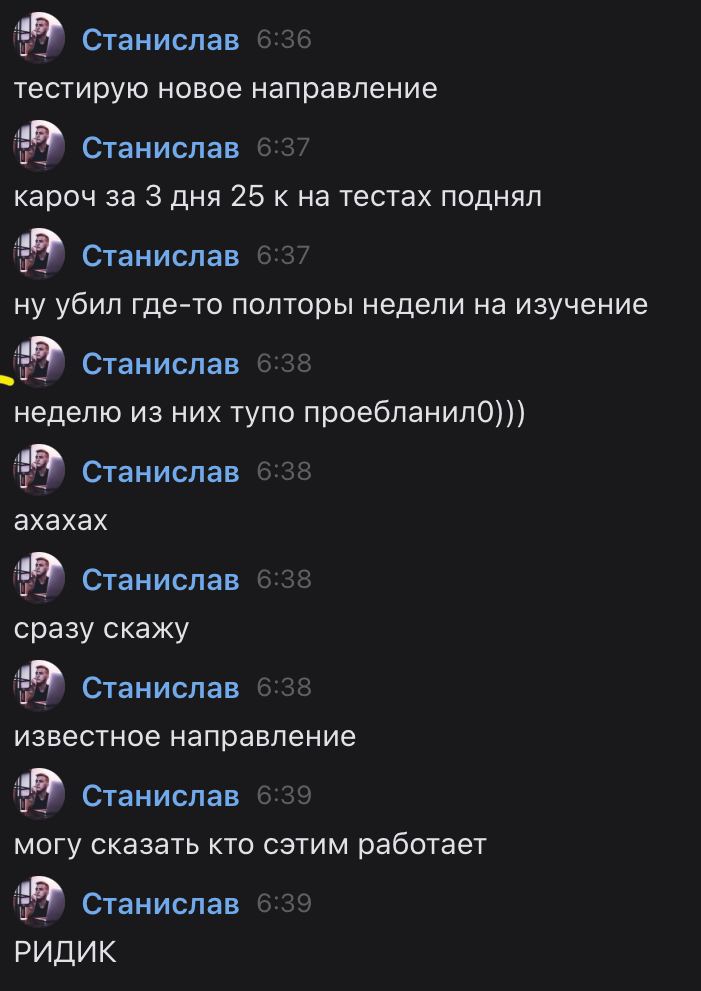Tap avatar on 'неделю из них' message
This screenshot has width=701, height=991.
pyautogui.click(x=39, y=362)
